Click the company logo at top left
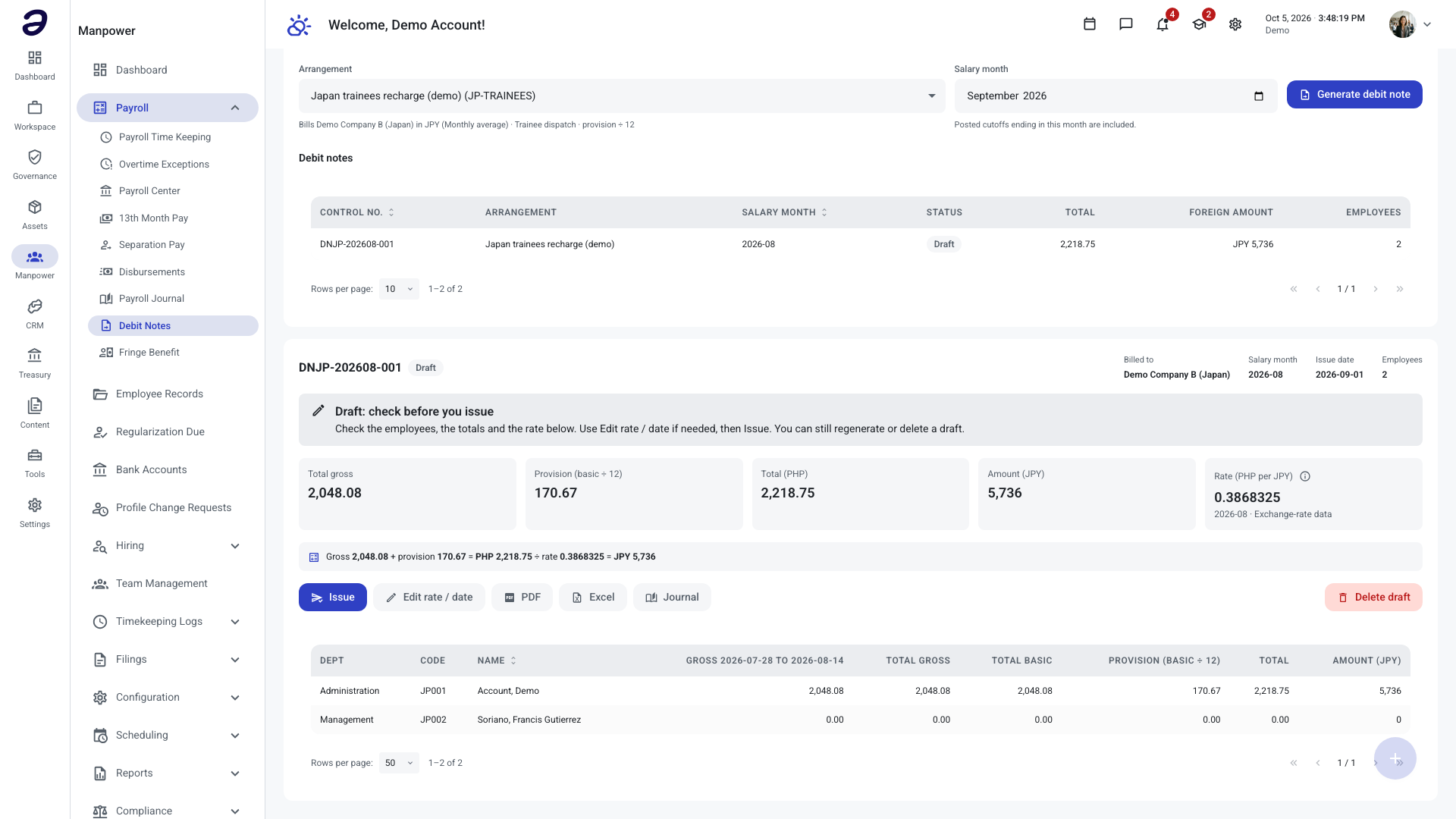Screen dimensions: 1456x819 pyautogui.click(x=35, y=23)
